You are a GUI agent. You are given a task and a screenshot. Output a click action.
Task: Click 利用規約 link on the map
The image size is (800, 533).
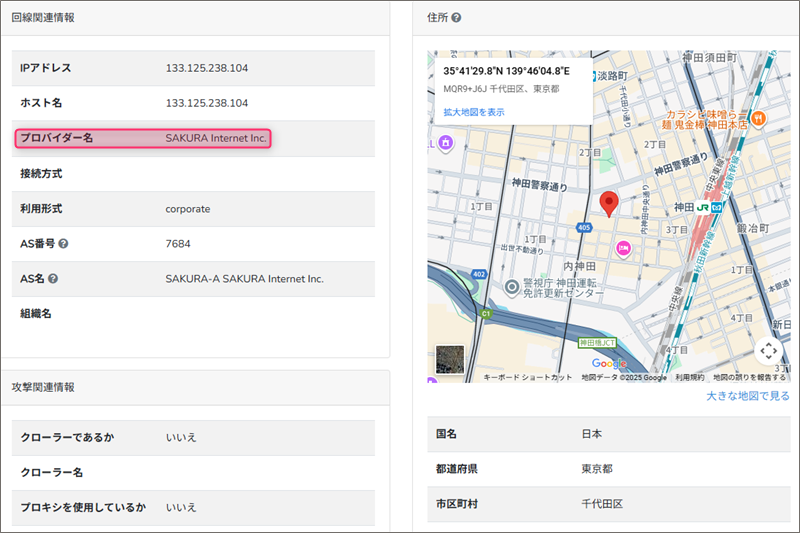pyautogui.click(x=689, y=378)
